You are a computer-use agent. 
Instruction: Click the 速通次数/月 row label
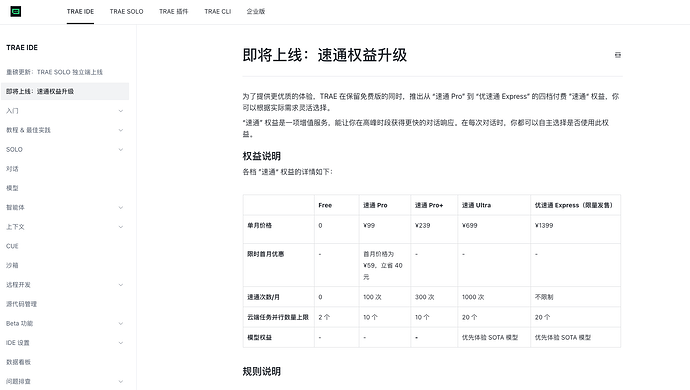[x=263, y=297]
